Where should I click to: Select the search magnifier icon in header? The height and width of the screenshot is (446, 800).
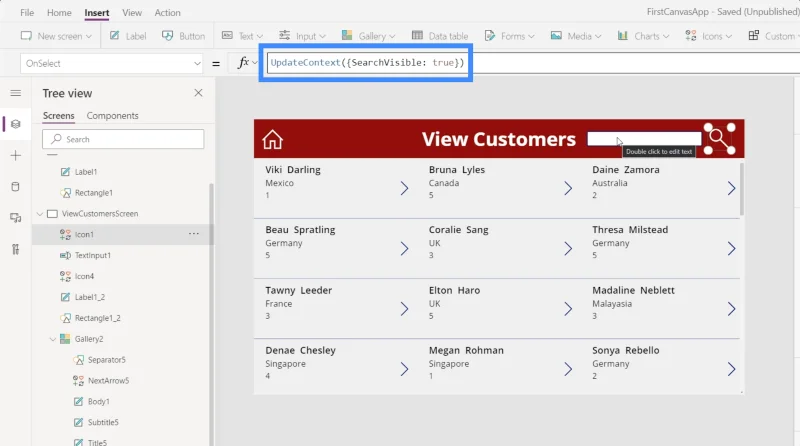coord(719,139)
